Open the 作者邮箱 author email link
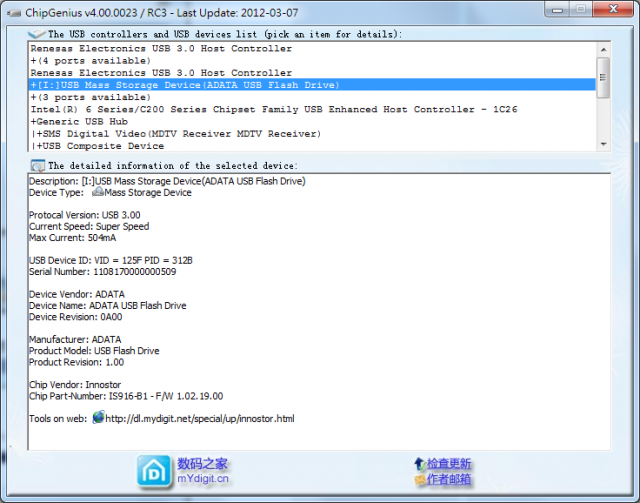 pos(449,479)
